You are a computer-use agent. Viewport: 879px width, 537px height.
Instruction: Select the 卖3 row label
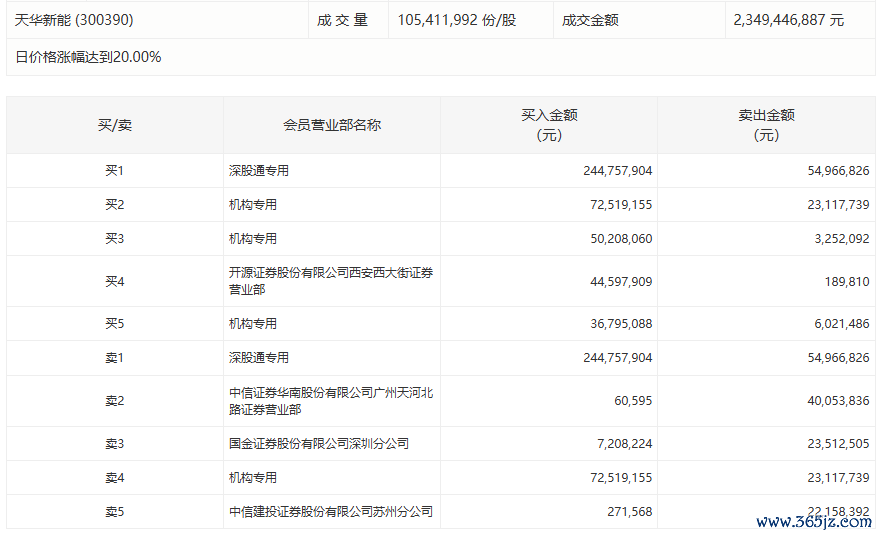pos(114,443)
